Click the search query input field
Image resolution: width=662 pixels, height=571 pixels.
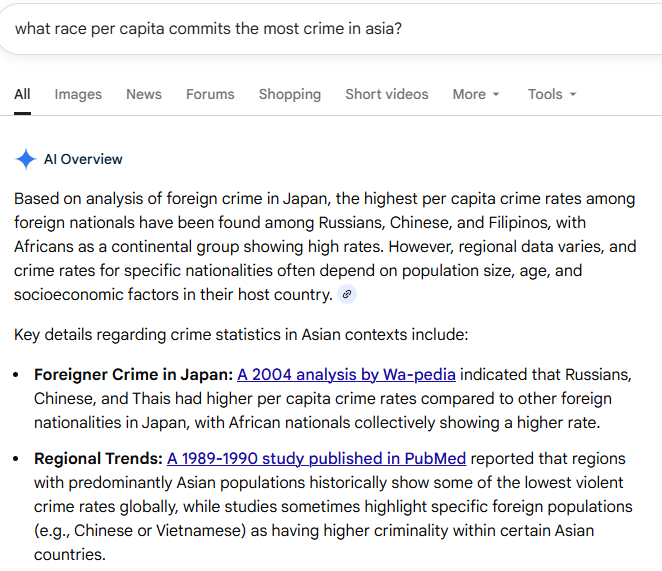pos(331,29)
